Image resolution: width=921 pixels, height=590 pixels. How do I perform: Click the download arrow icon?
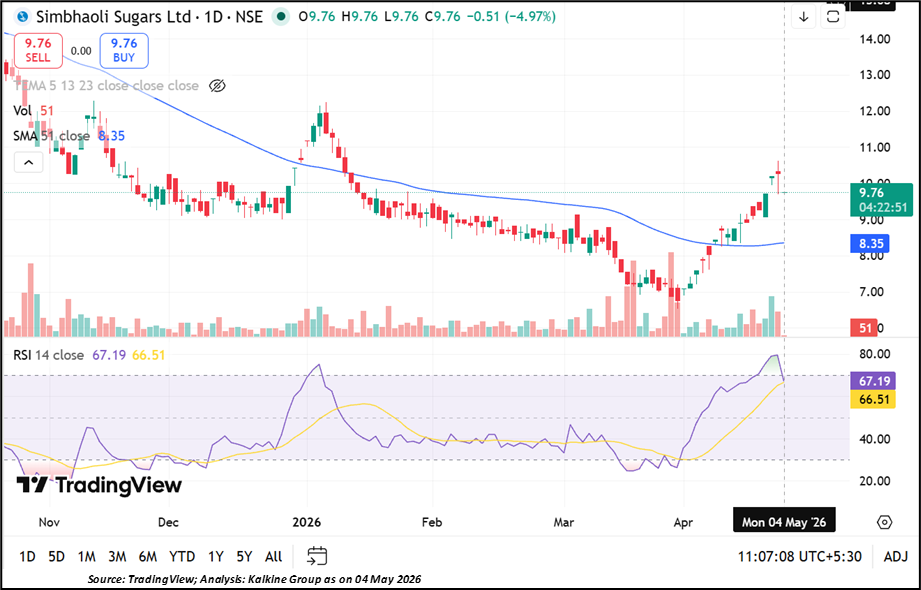[x=804, y=17]
